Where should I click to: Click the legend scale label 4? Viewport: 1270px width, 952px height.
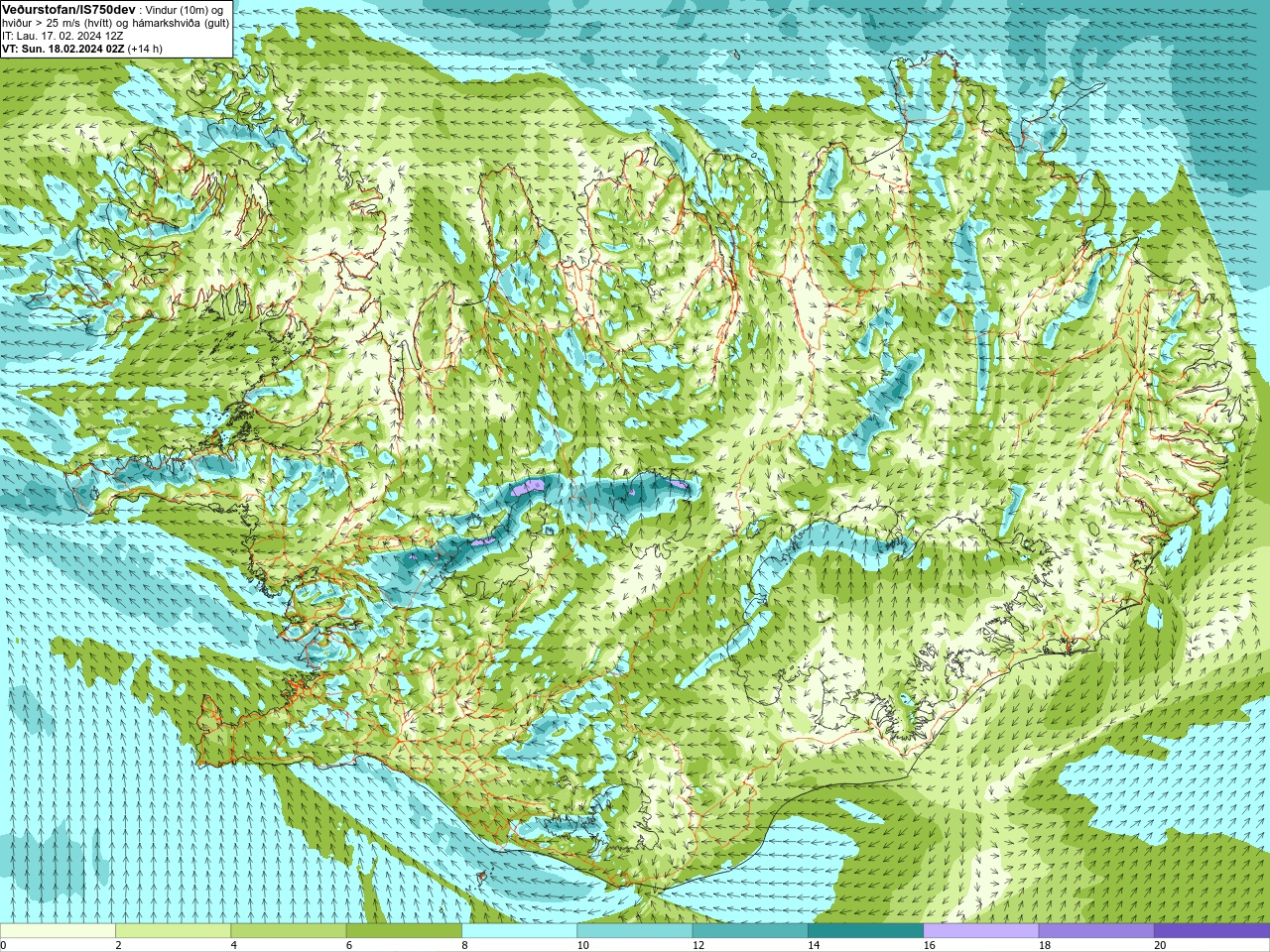[233, 945]
